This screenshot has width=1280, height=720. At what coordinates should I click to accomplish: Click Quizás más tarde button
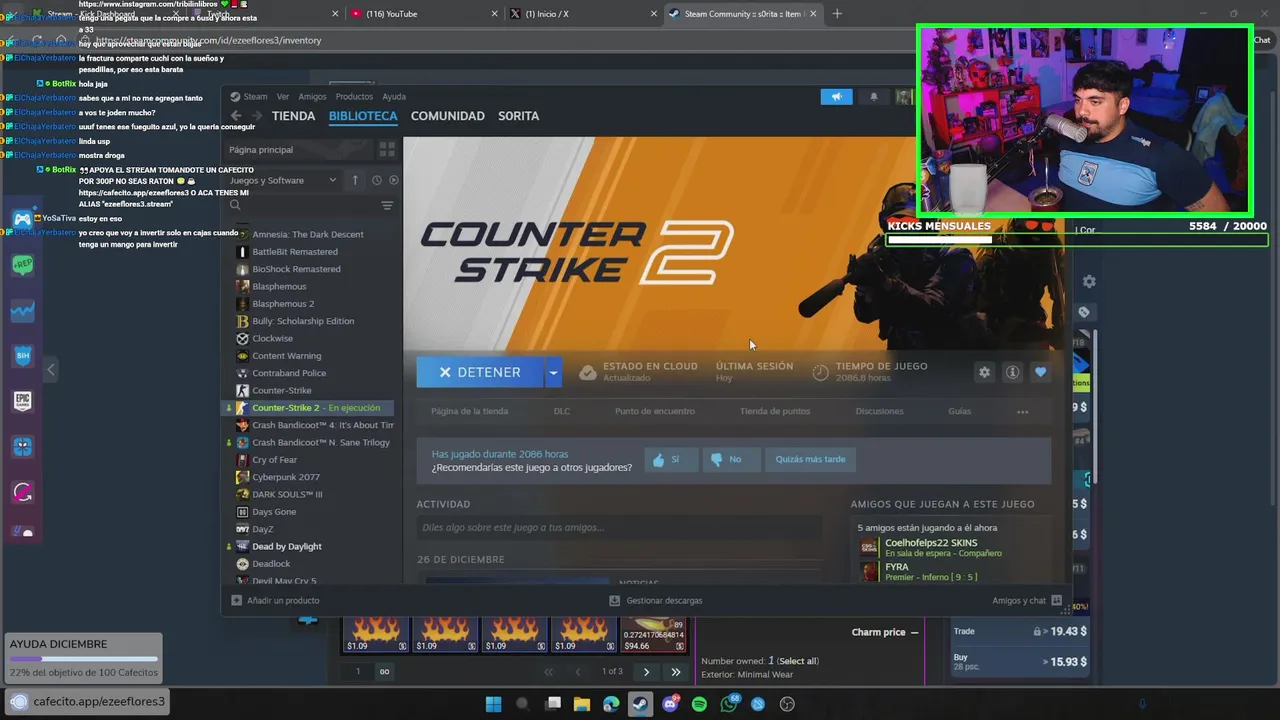pos(810,460)
